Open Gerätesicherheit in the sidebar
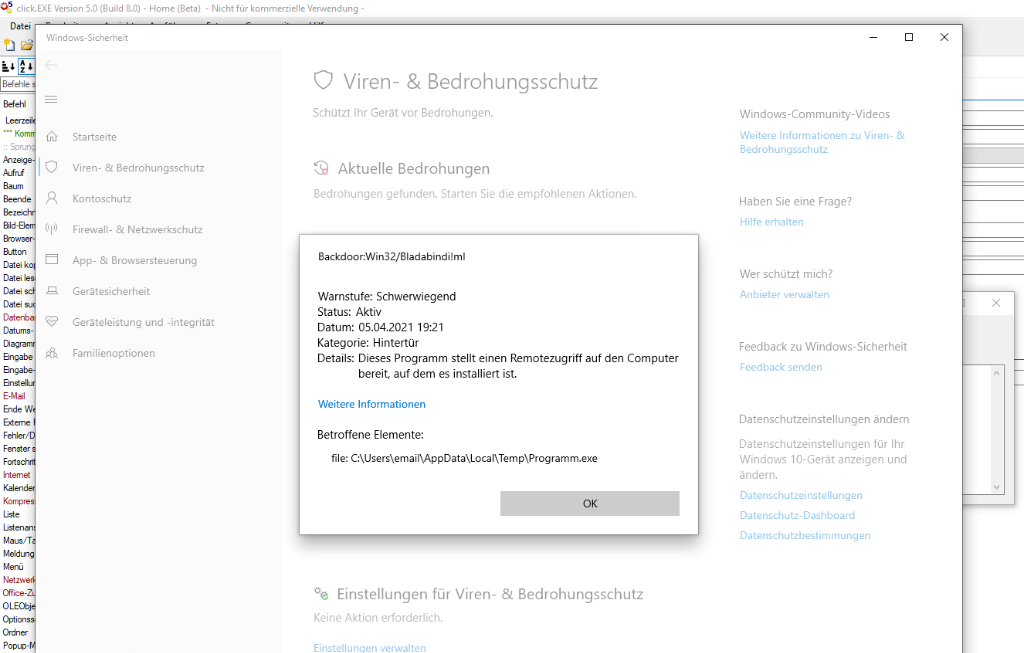The width and height of the screenshot is (1024, 653). click(x=111, y=291)
